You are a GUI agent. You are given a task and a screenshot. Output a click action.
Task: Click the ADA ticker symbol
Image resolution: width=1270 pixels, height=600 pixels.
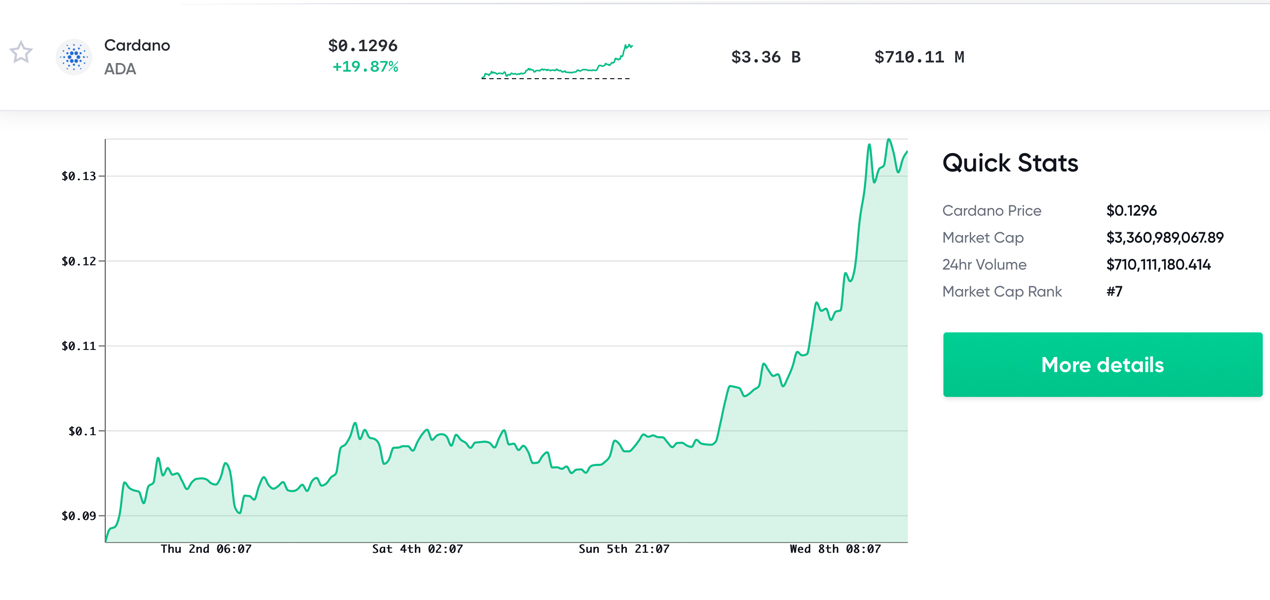pyautogui.click(x=120, y=69)
